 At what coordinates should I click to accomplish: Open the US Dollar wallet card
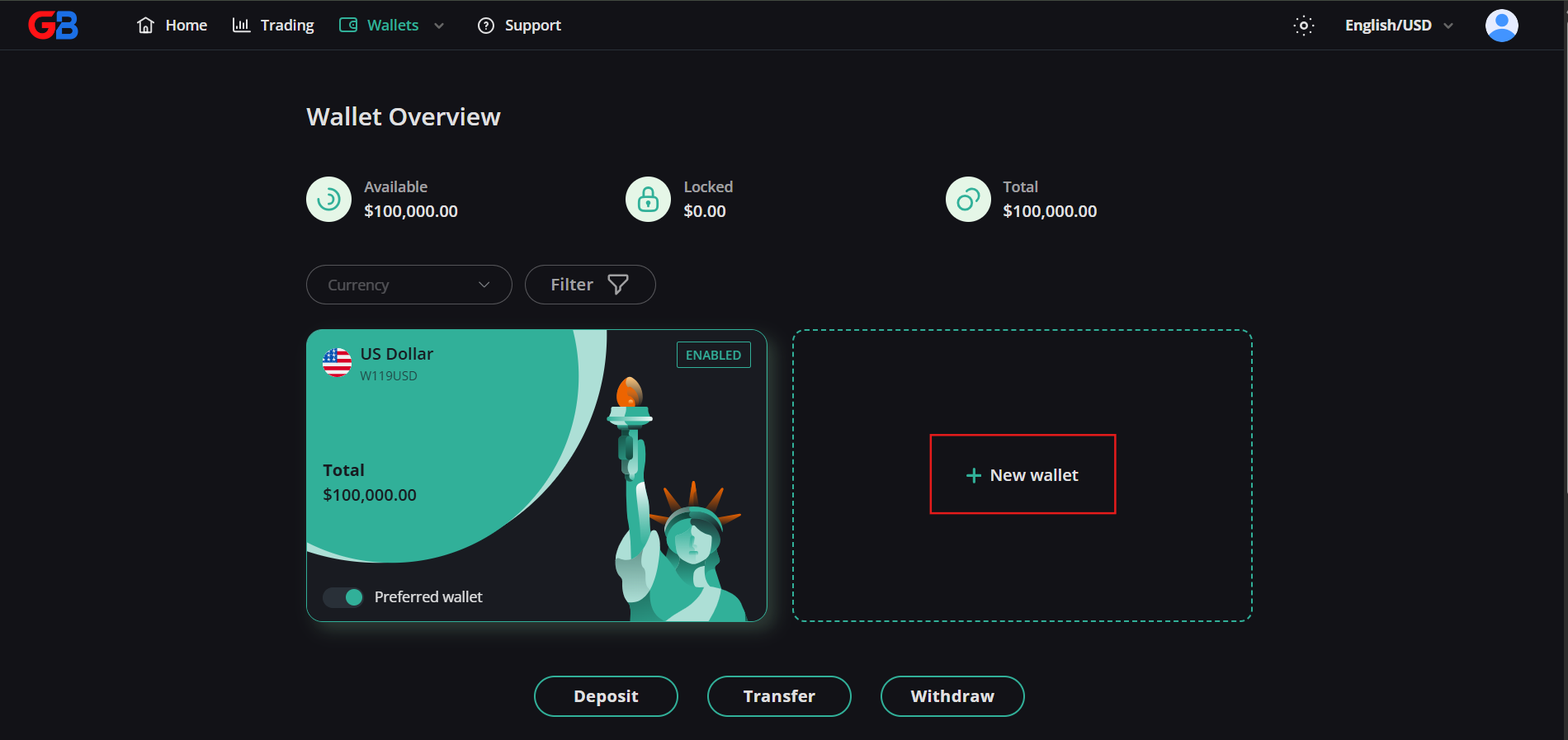click(536, 475)
